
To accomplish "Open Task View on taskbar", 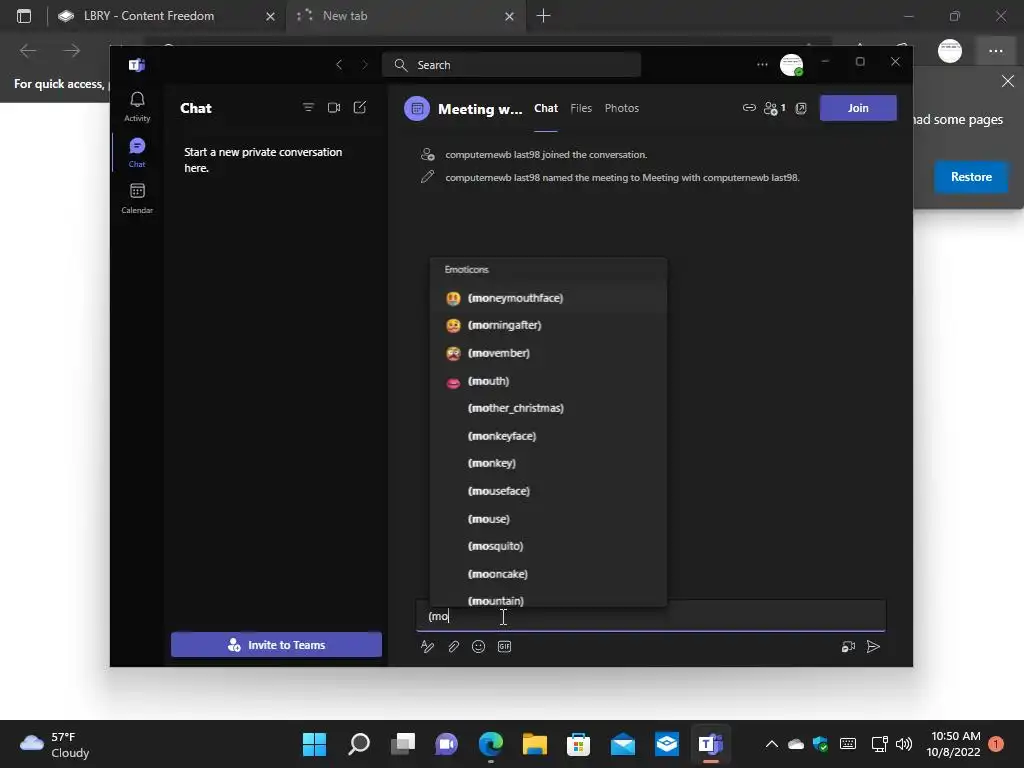I will click(403, 744).
